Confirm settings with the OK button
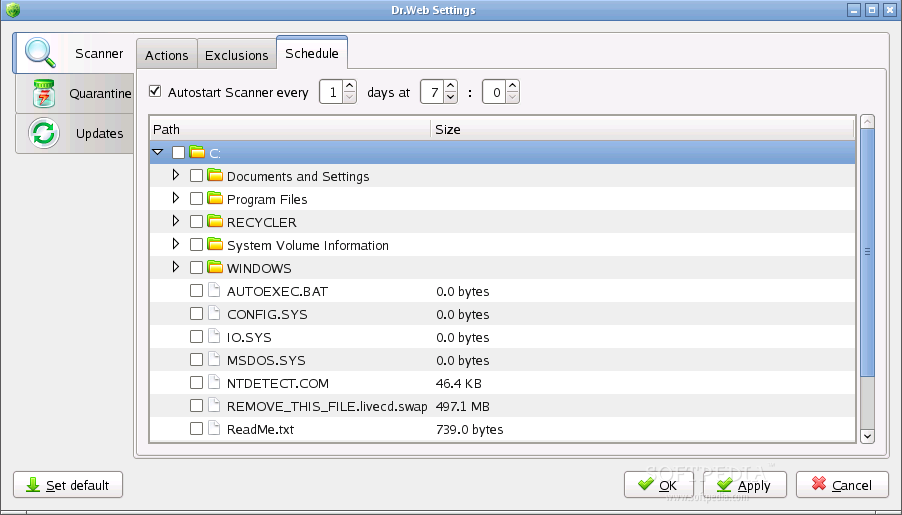902x515 pixels. (659, 485)
